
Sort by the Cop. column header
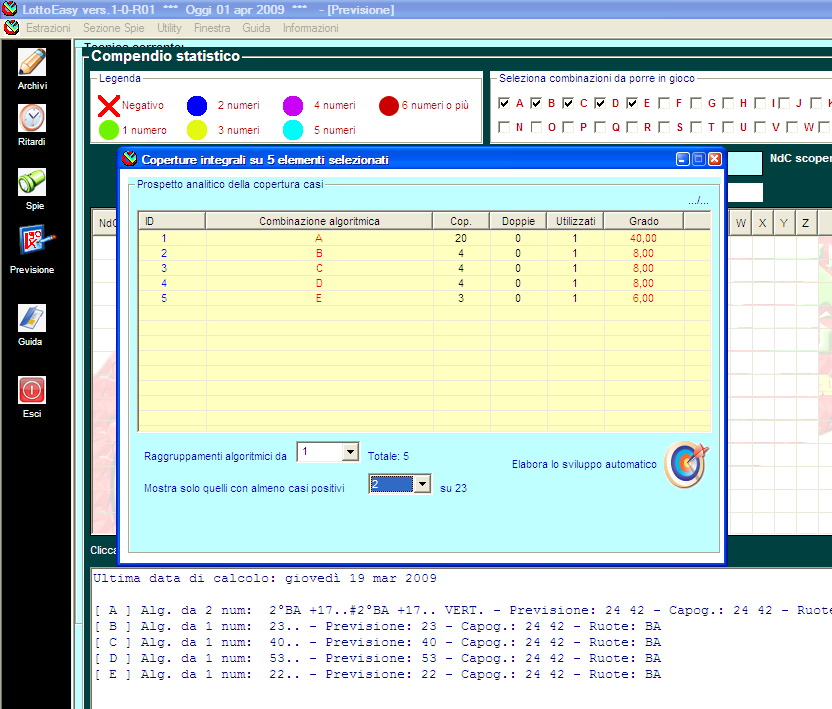click(461, 221)
